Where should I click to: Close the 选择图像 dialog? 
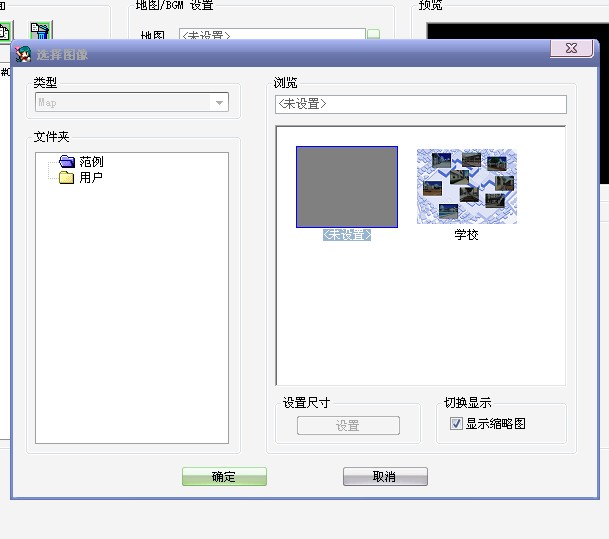[x=571, y=48]
